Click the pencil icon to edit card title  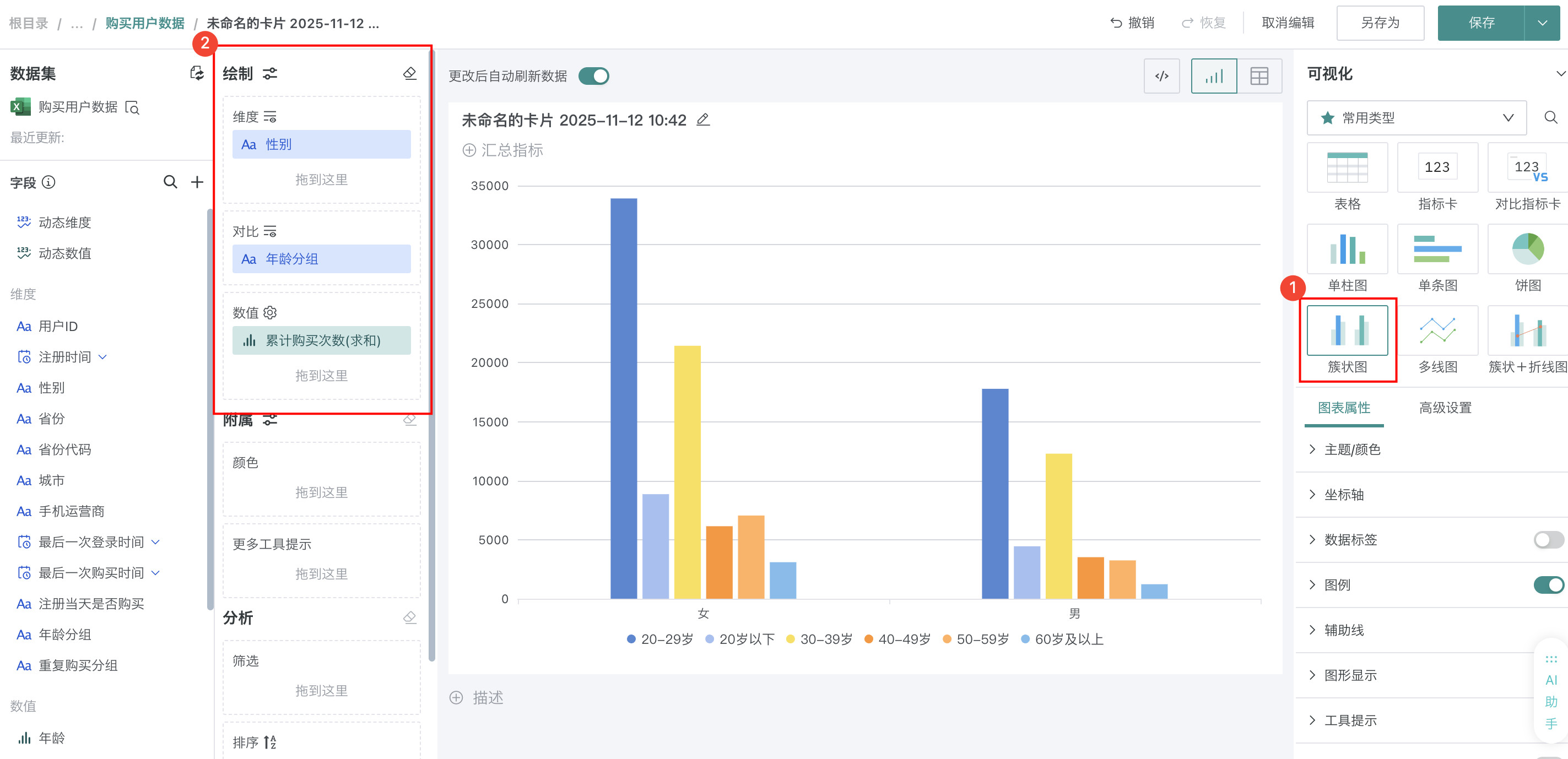click(x=703, y=120)
